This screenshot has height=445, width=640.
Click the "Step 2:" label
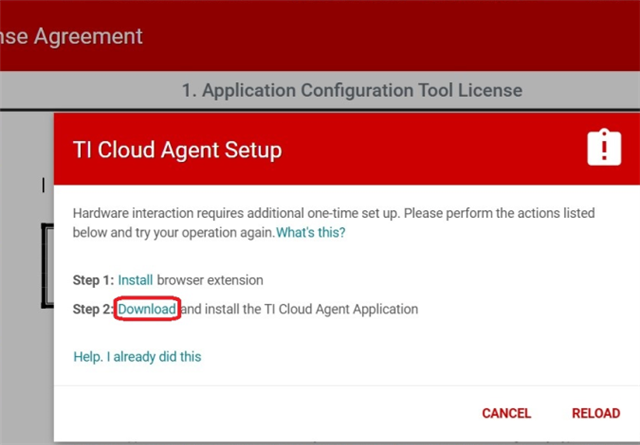pyautogui.click(x=93, y=309)
